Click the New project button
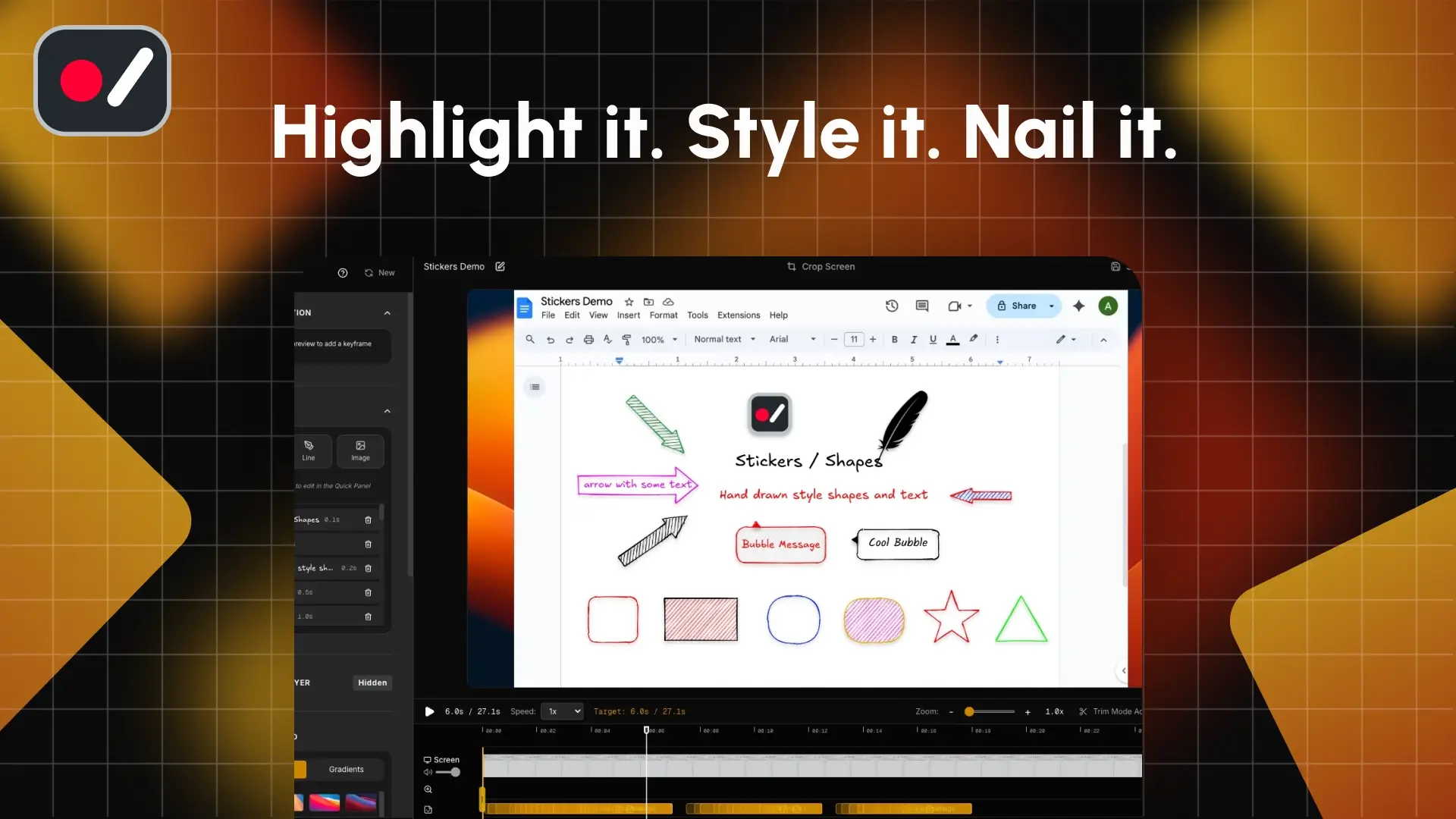Screen dimensions: 1456x819 379,273
